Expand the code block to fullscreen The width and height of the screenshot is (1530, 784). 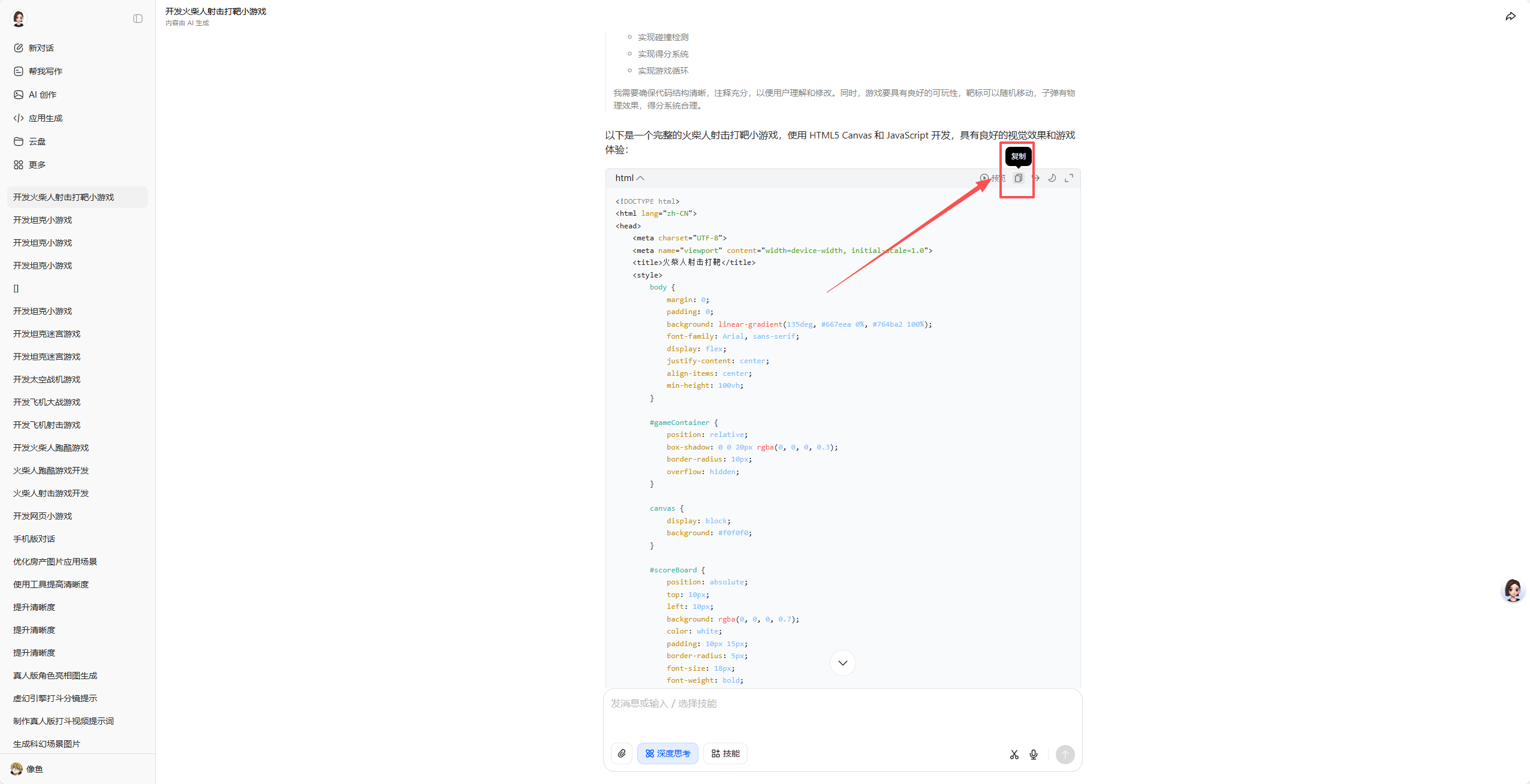(1069, 178)
